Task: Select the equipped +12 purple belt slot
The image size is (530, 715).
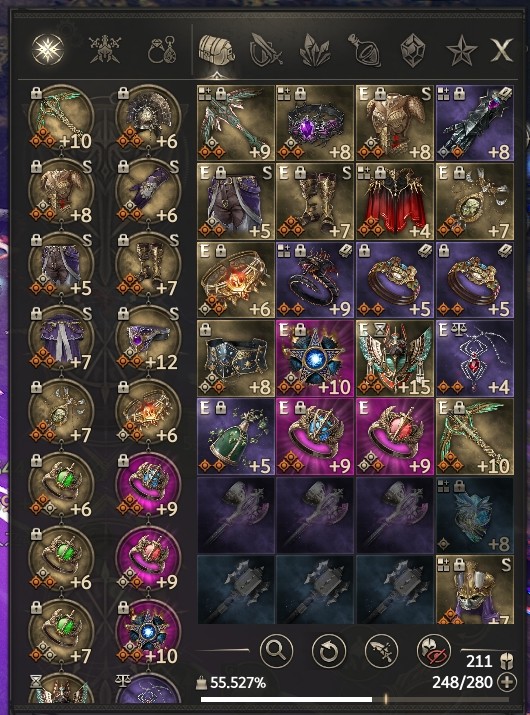Action: (148, 338)
